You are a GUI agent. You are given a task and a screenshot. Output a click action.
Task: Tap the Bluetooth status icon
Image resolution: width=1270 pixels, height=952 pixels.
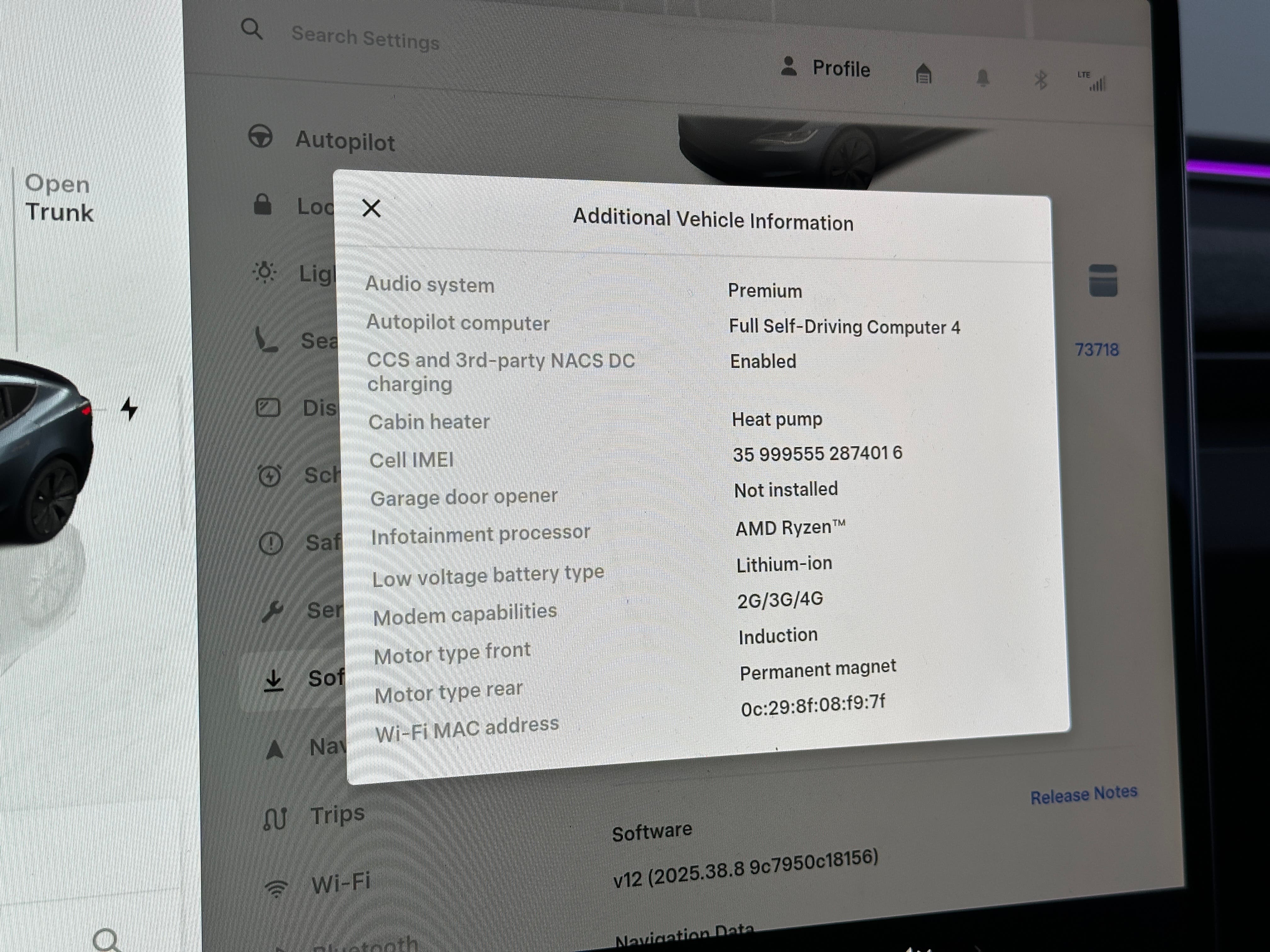point(1040,80)
